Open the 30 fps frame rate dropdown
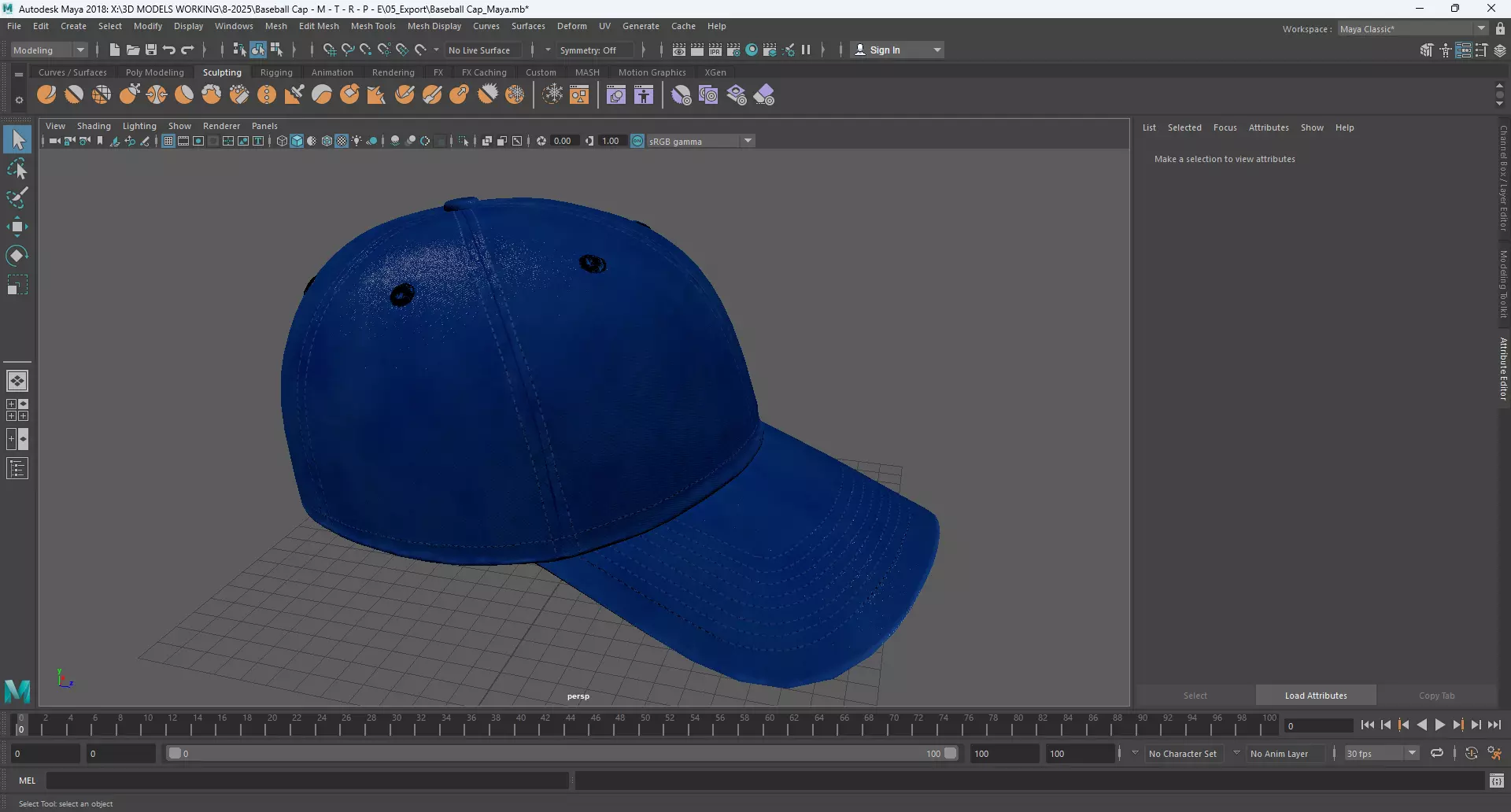The image size is (1511, 812). (1381, 753)
